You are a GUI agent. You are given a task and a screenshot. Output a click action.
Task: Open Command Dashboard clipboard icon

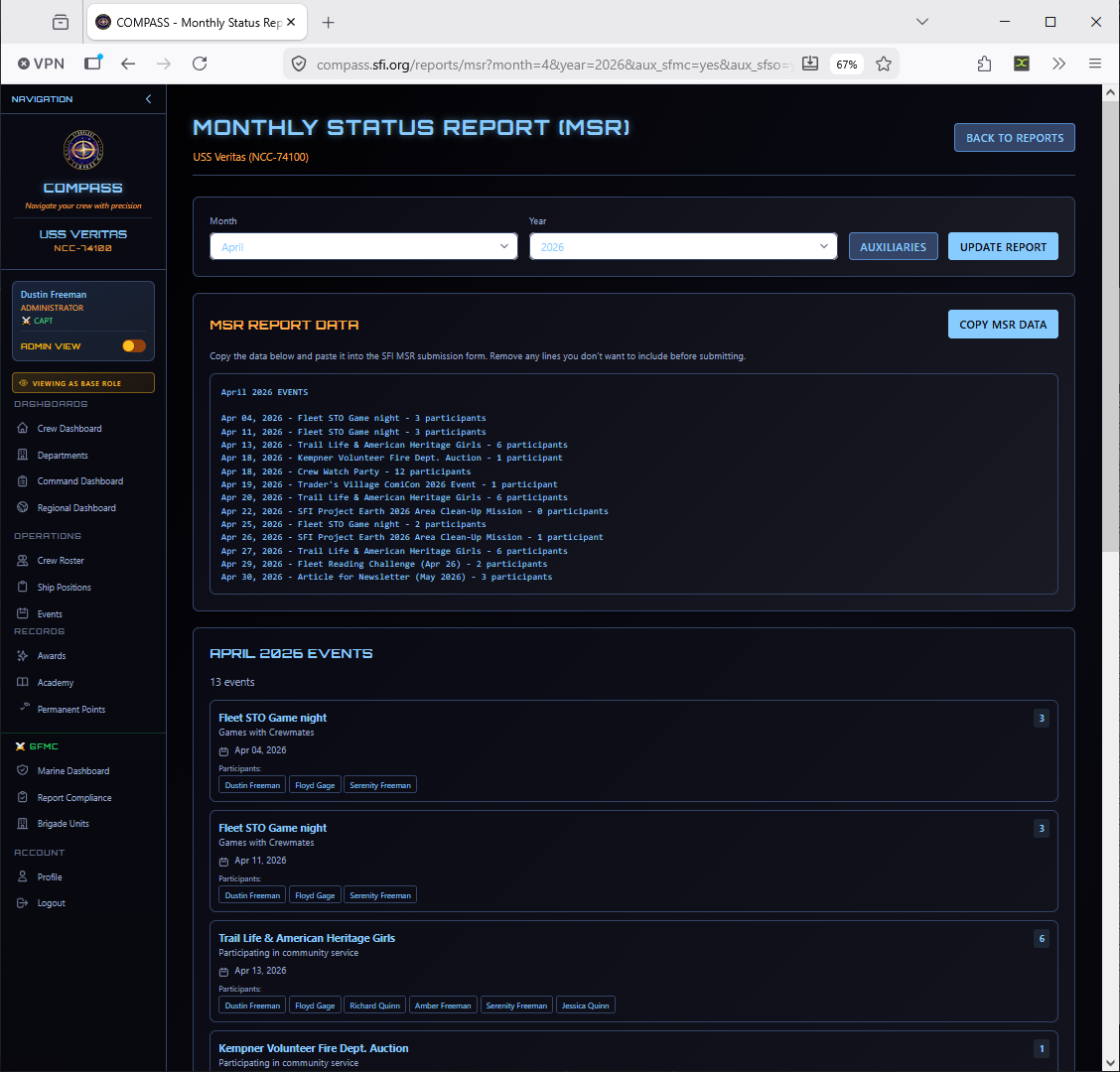22,480
